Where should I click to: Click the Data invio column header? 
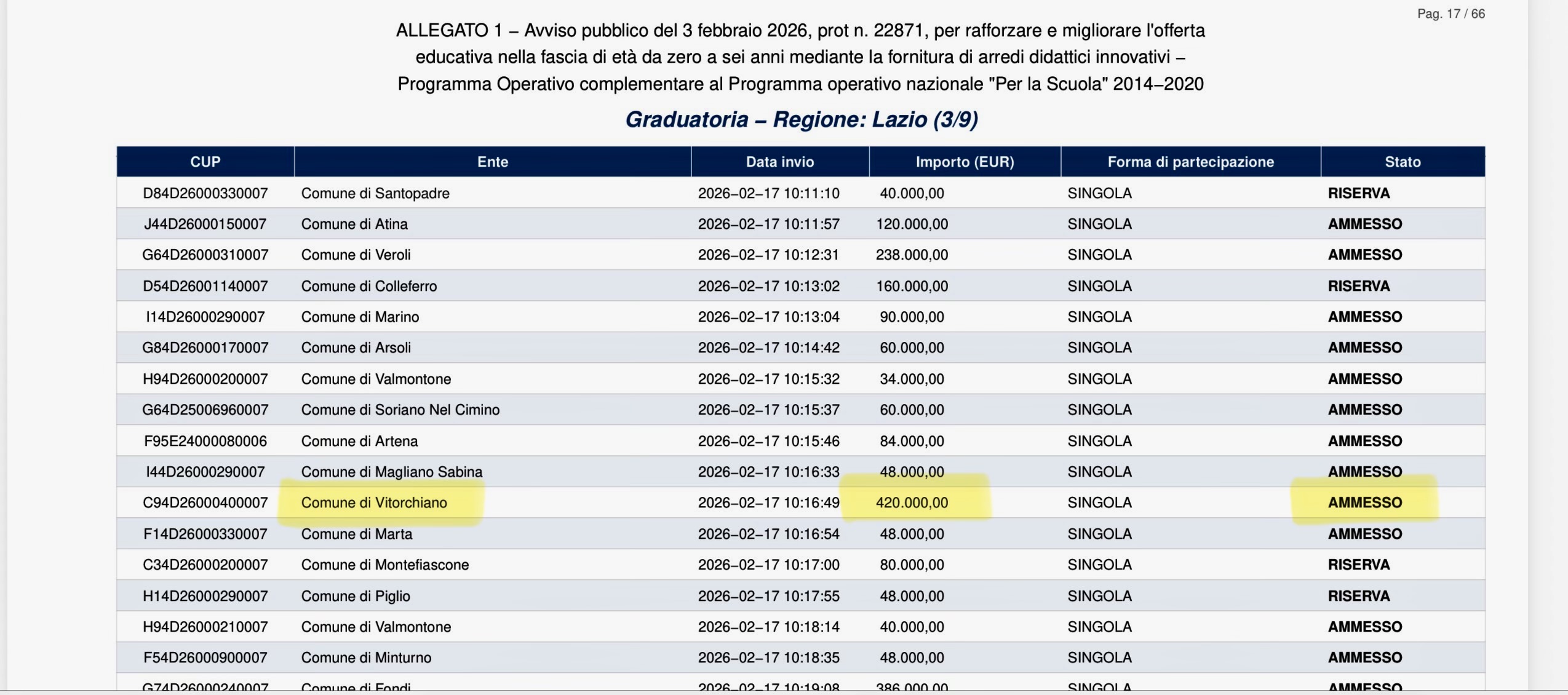[x=779, y=162]
